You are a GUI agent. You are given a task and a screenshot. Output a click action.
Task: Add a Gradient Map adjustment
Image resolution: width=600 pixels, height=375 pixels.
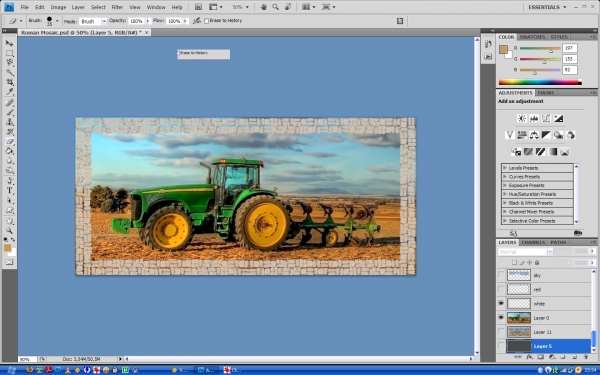point(552,152)
